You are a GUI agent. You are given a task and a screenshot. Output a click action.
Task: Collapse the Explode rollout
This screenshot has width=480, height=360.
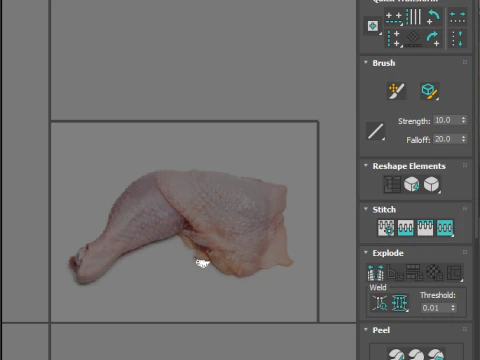coord(366,253)
